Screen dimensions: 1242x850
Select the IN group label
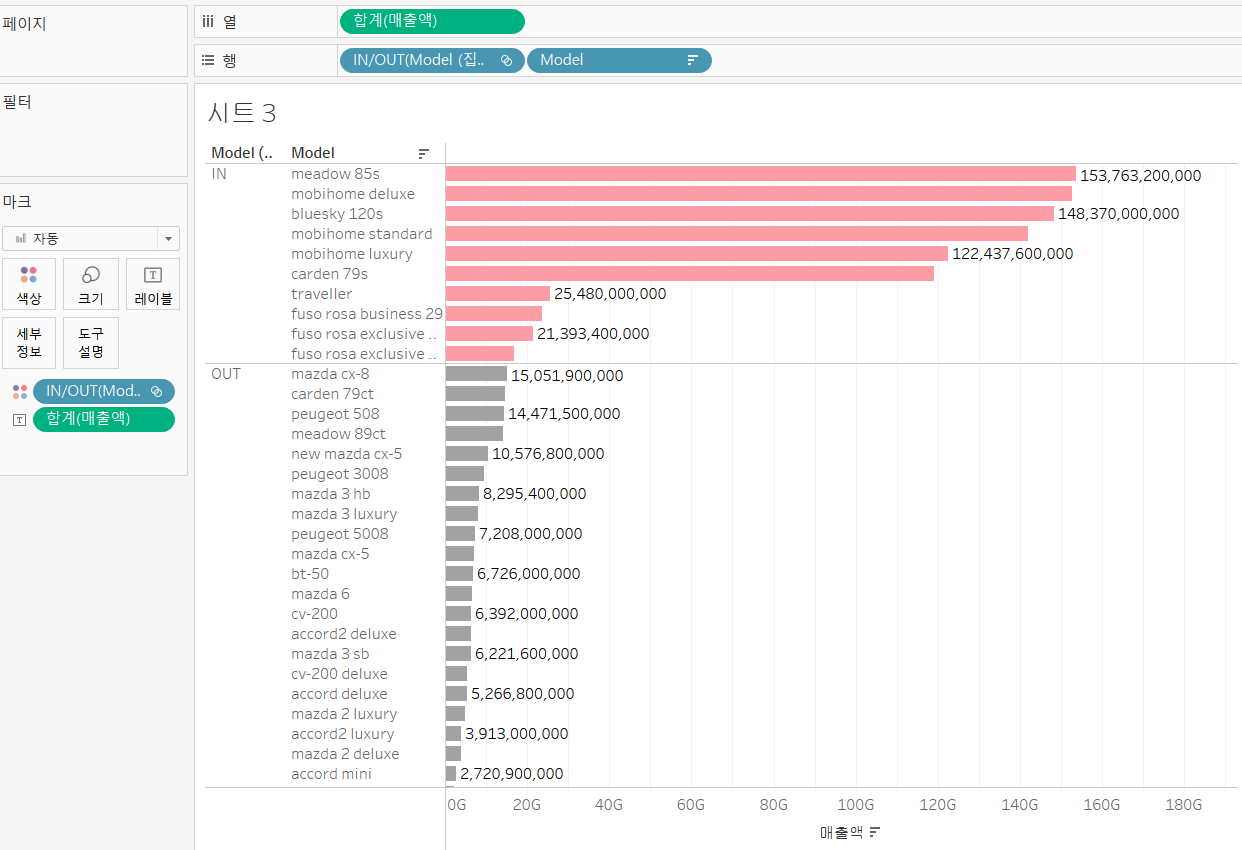219,174
